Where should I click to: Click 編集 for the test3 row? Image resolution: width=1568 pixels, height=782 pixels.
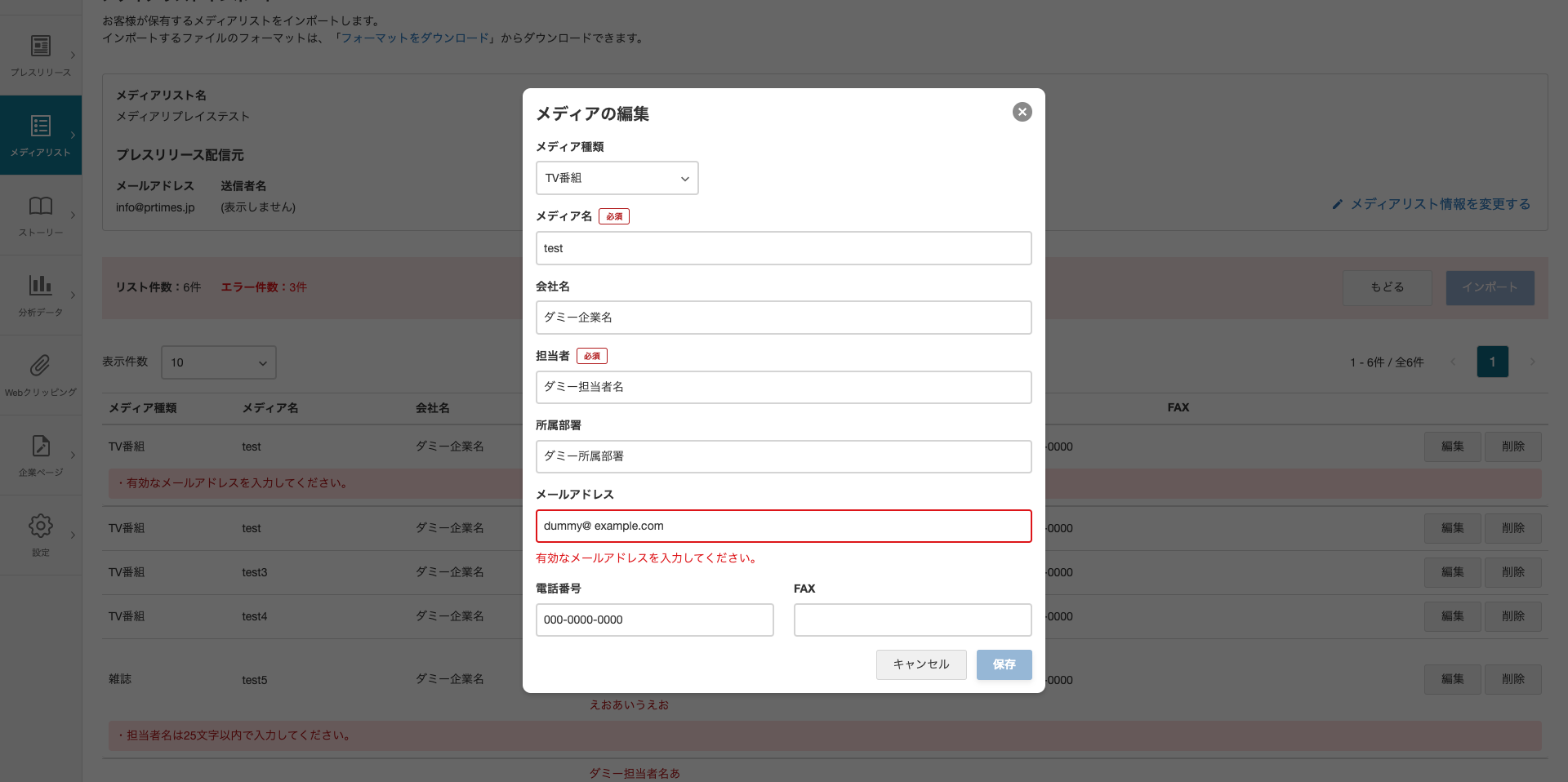[1452, 572]
